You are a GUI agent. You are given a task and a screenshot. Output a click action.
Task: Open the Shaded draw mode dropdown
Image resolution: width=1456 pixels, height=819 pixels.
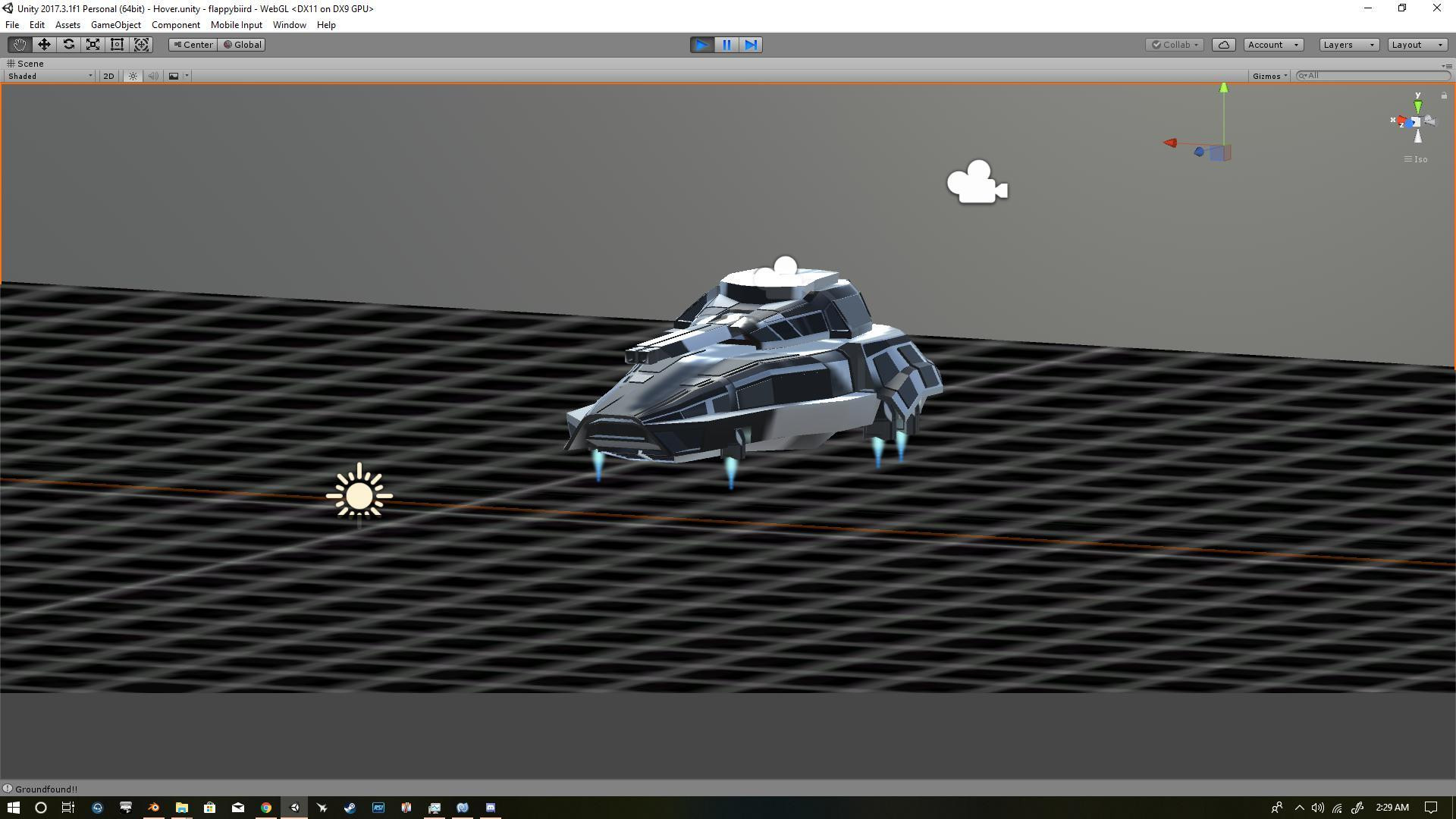[x=50, y=76]
